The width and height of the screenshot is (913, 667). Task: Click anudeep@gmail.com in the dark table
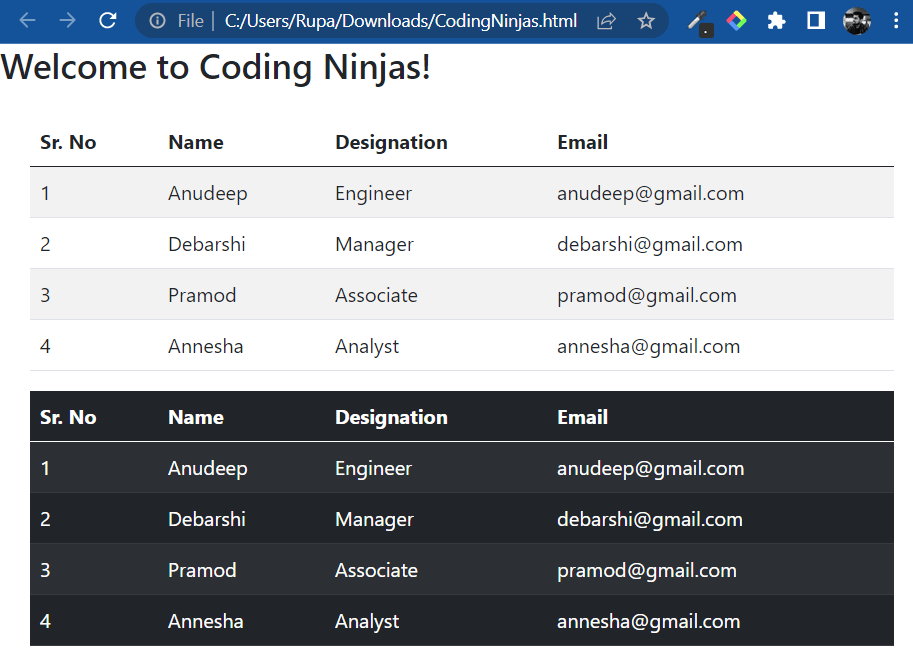click(649, 468)
